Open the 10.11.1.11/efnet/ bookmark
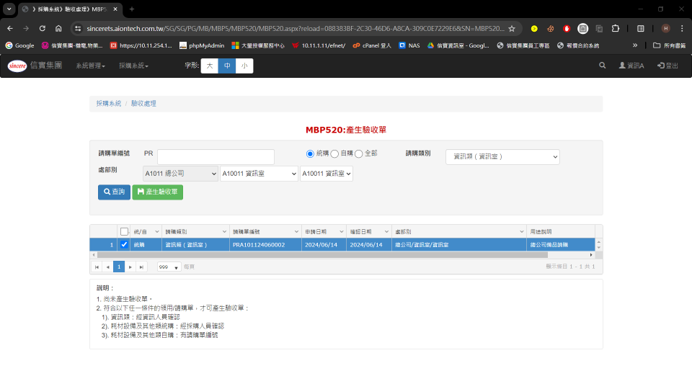The height and width of the screenshot is (371, 692). tap(319, 45)
